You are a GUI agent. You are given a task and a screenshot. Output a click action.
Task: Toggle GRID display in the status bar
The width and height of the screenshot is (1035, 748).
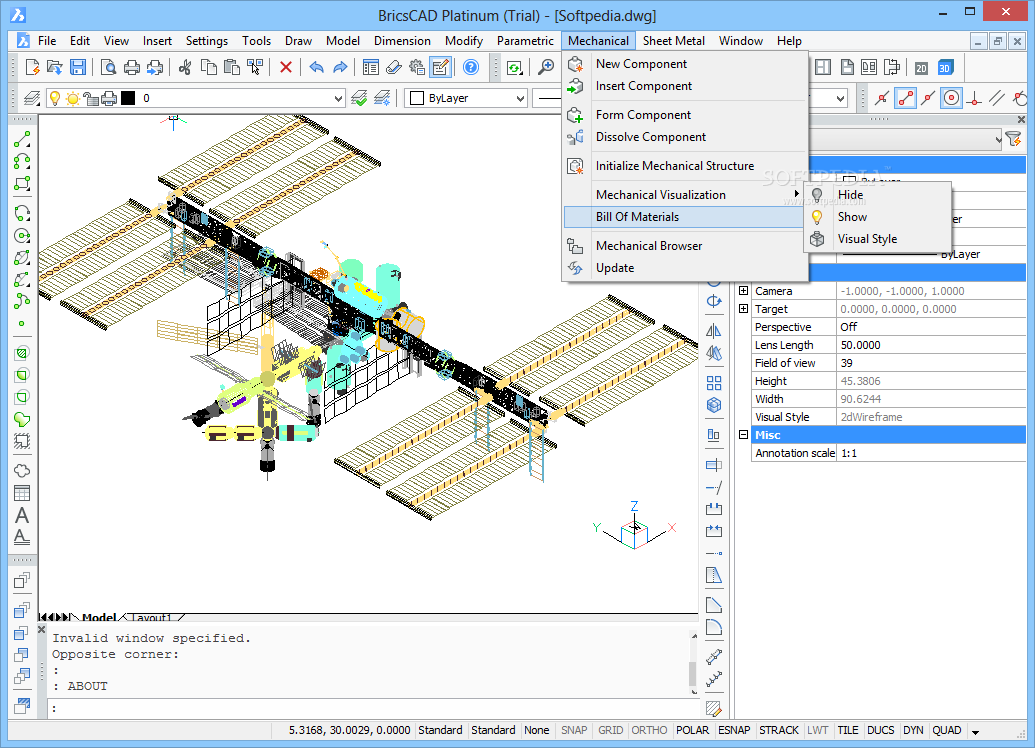[x=611, y=730]
